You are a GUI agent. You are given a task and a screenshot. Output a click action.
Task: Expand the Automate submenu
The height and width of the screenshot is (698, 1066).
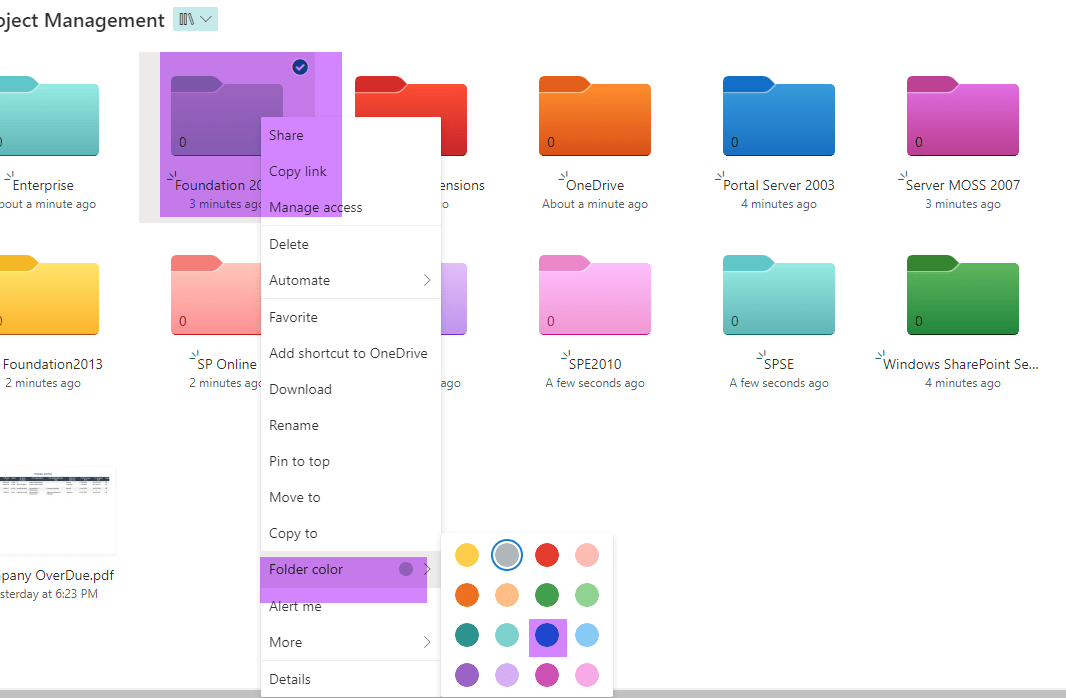[351, 280]
